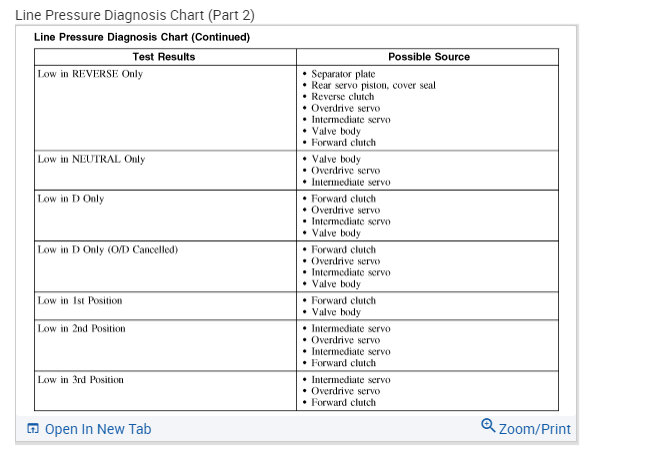Click the Possible Source column header
The height and width of the screenshot is (458, 662).
(428, 57)
